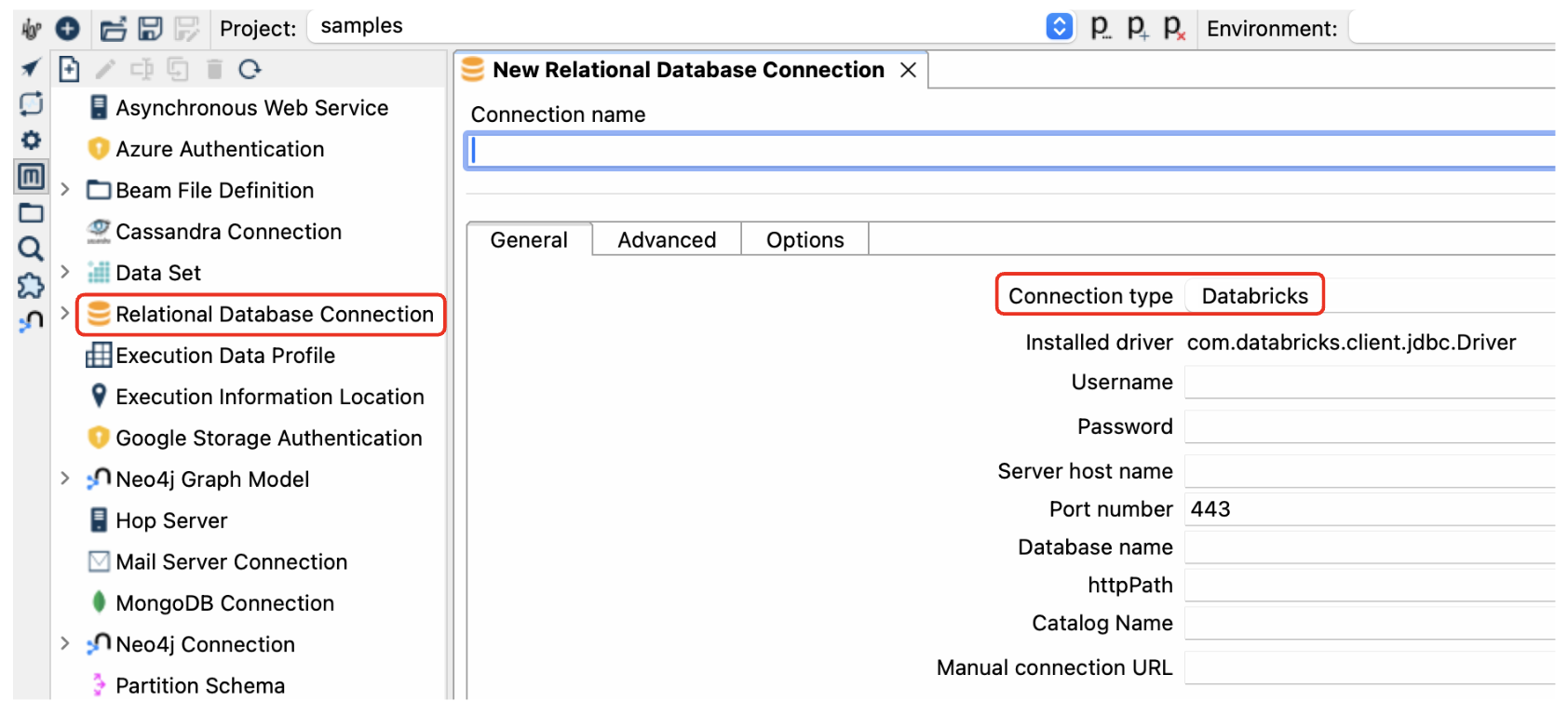Open the Project selection dropdown
This screenshot has height=715, width=1568.
[x=1059, y=26]
